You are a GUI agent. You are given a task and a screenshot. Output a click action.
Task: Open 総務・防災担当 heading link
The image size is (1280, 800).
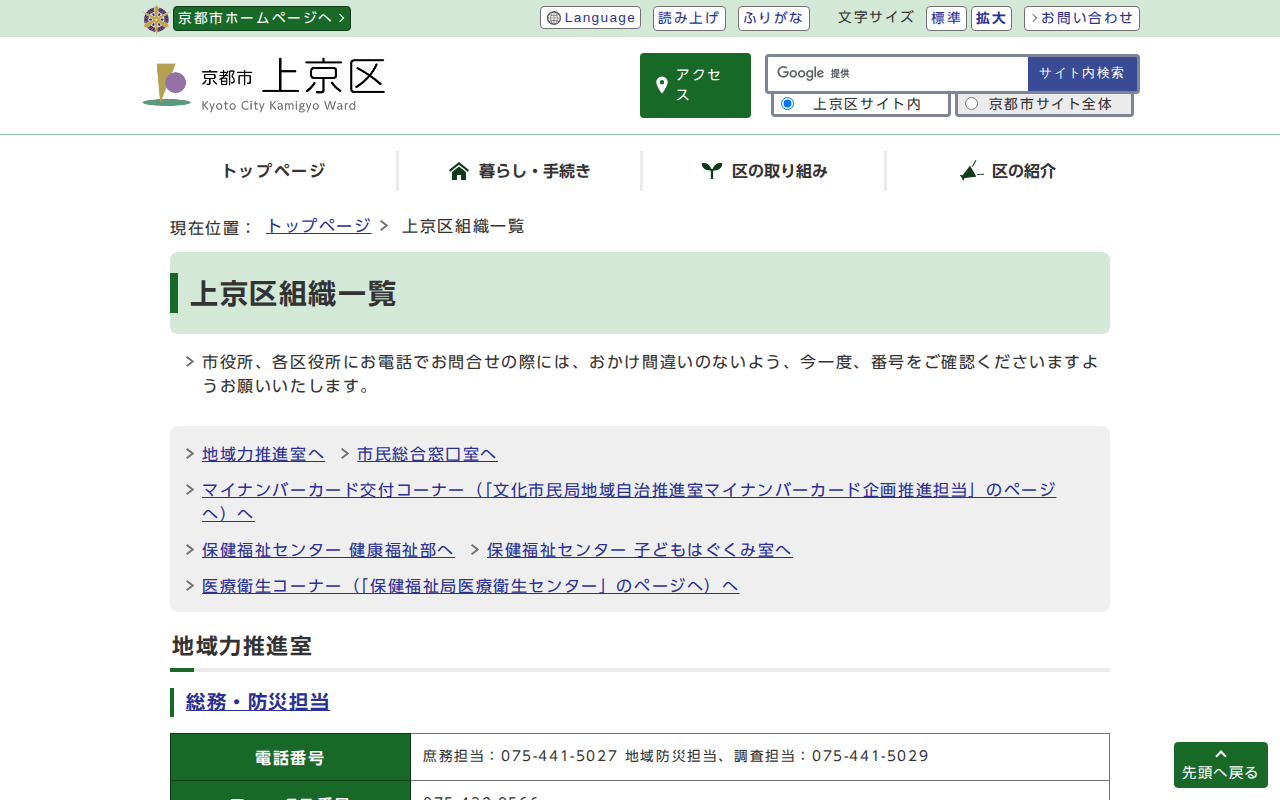258,702
